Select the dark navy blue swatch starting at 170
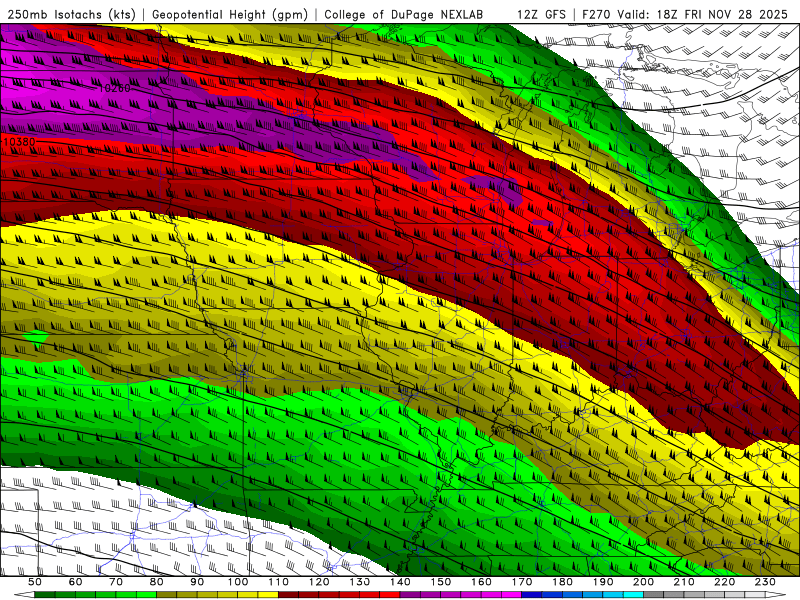Screen dimensions: 800x600 point(532,594)
